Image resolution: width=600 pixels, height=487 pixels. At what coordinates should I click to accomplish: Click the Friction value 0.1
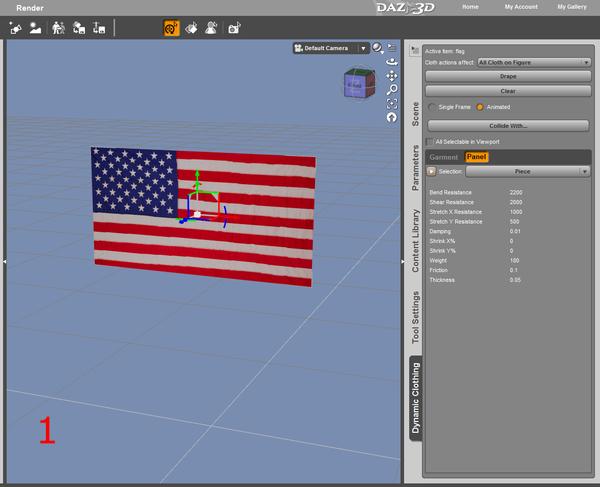click(513, 270)
